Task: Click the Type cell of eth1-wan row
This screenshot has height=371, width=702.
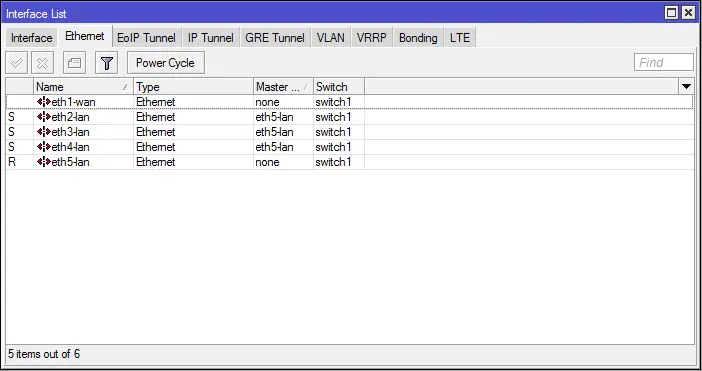Action: point(193,102)
